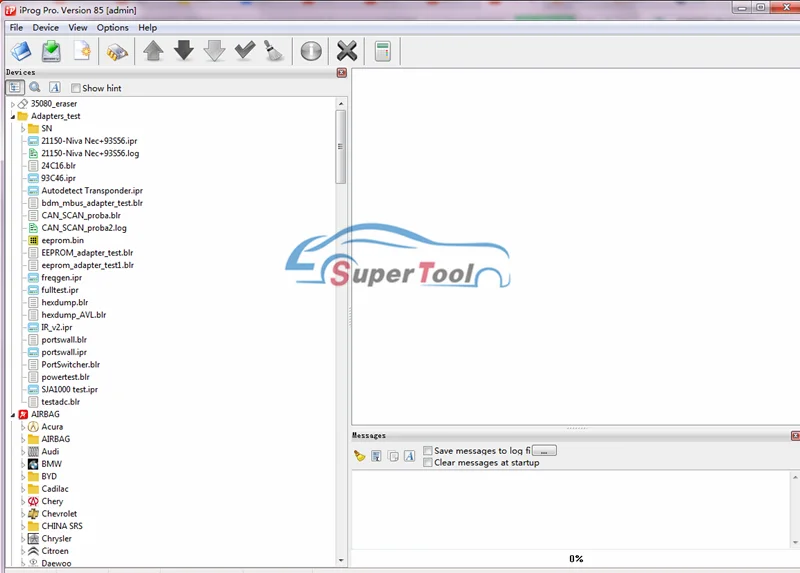Click the 0% progress bar
This screenshot has height=573, width=800.
pyautogui.click(x=576, y=559)
